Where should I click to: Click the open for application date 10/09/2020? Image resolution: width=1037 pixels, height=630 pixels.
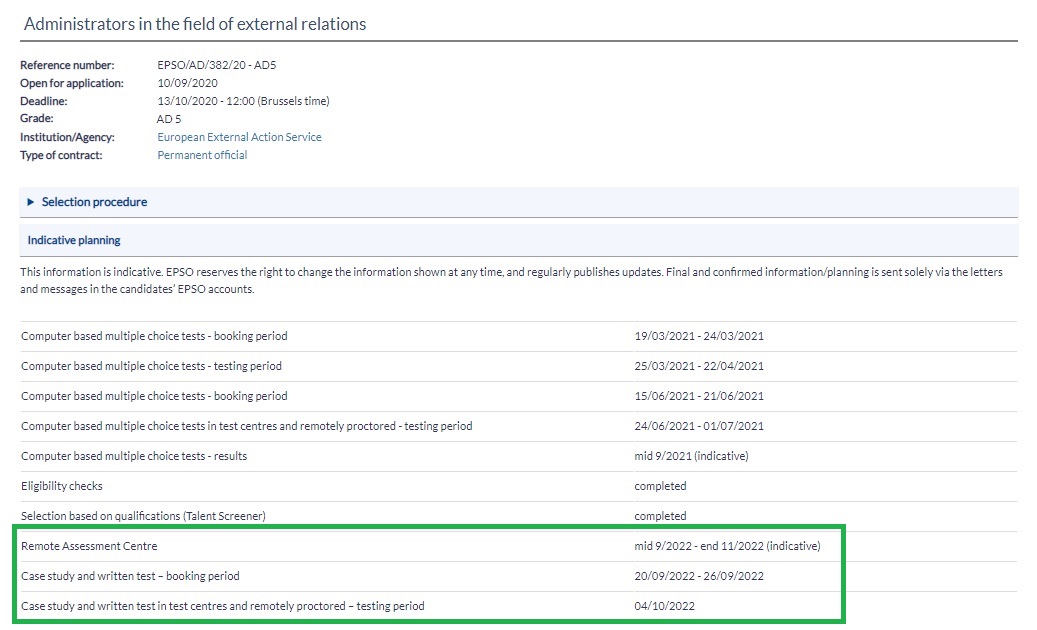[187, 83]
